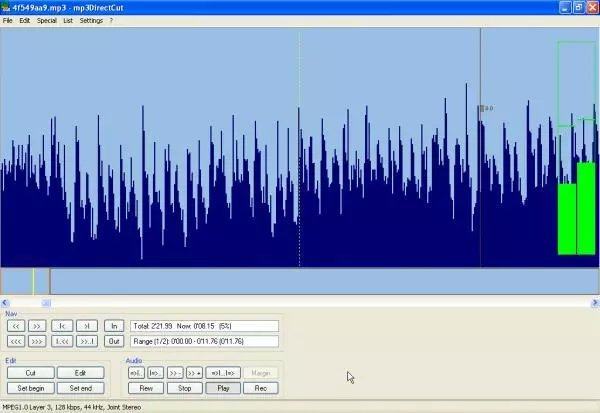
Task: Zoom with the In button
Action: tap(114, 326)
